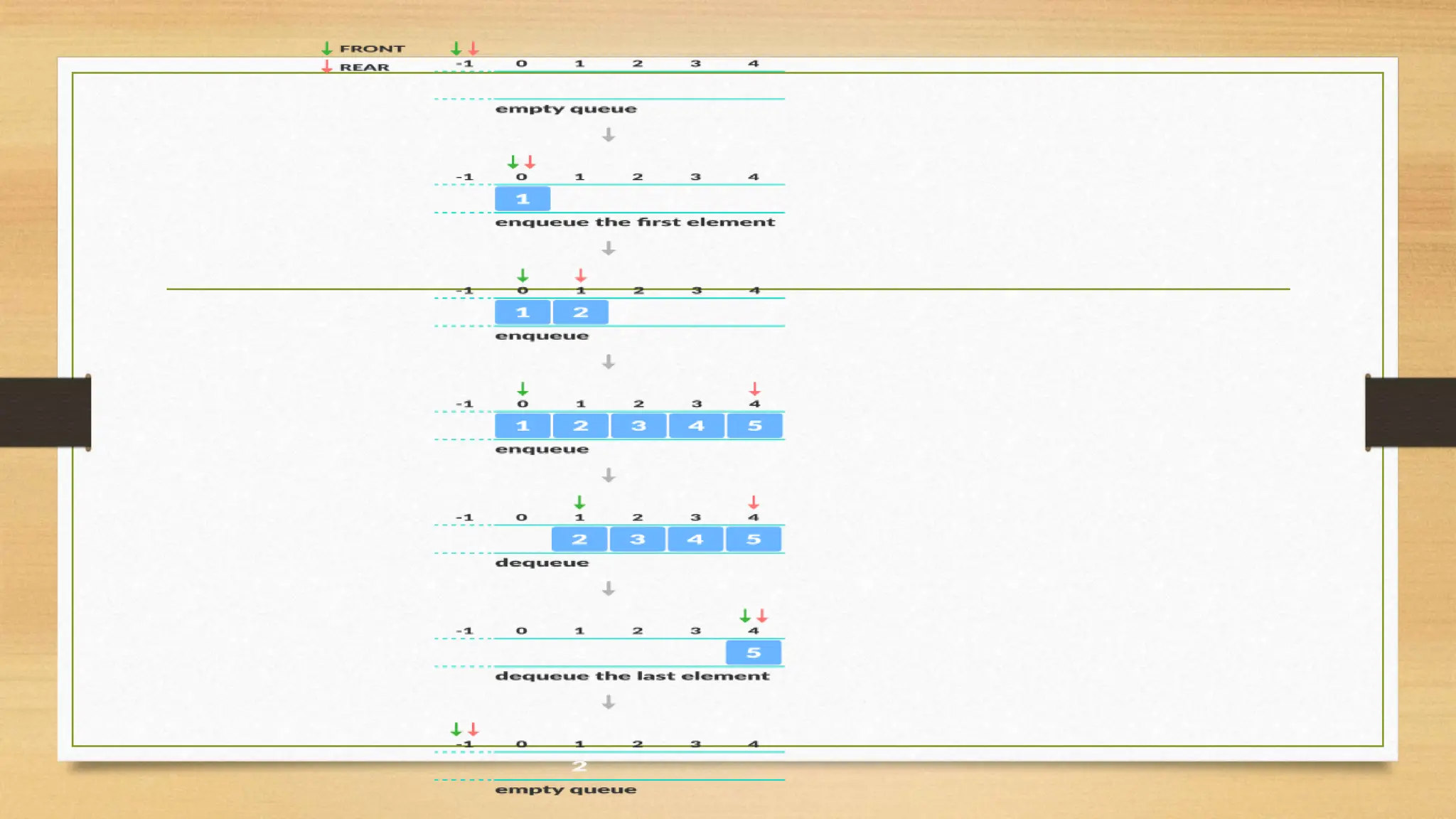The image size is (1456, 819).
Task: Click the red REAR legend arrow
Action: (x=327, y=67)
